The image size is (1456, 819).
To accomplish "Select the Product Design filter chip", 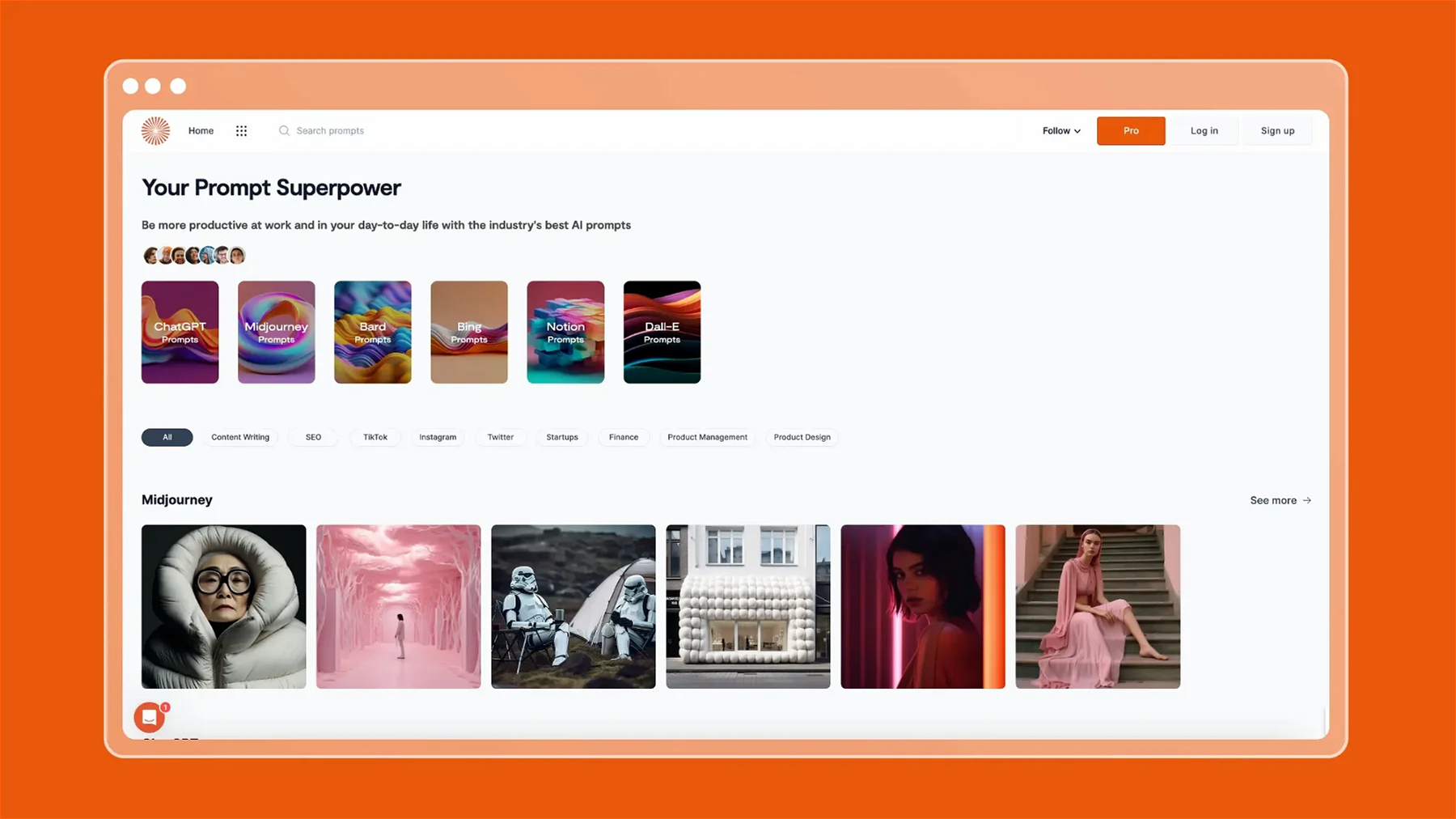I will coord(802,437).
